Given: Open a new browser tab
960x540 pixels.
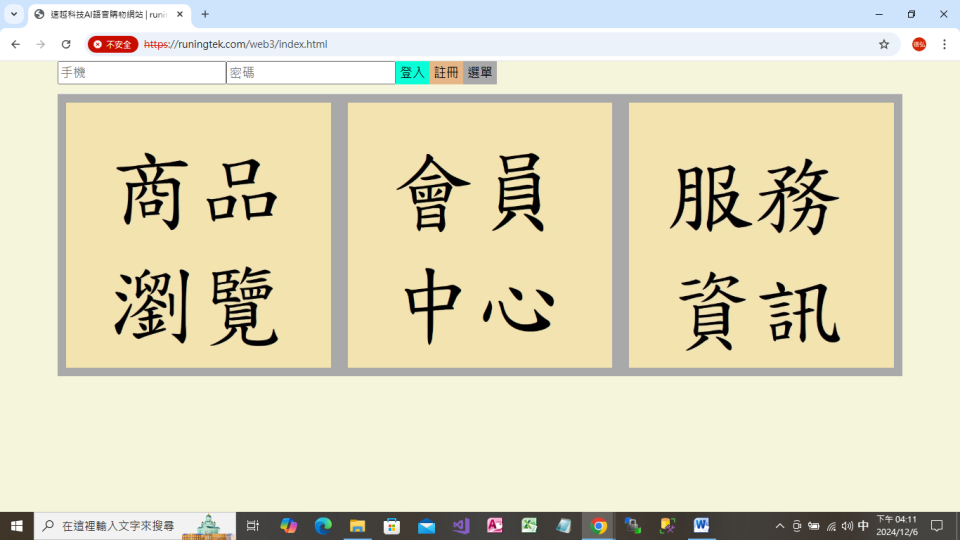Looking at the screenshot, I should [x=205, y=14].
